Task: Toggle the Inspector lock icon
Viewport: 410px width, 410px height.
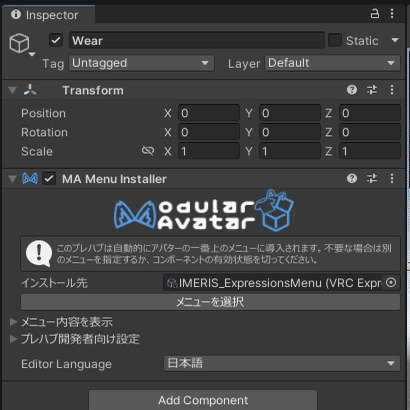Action: 375,14
